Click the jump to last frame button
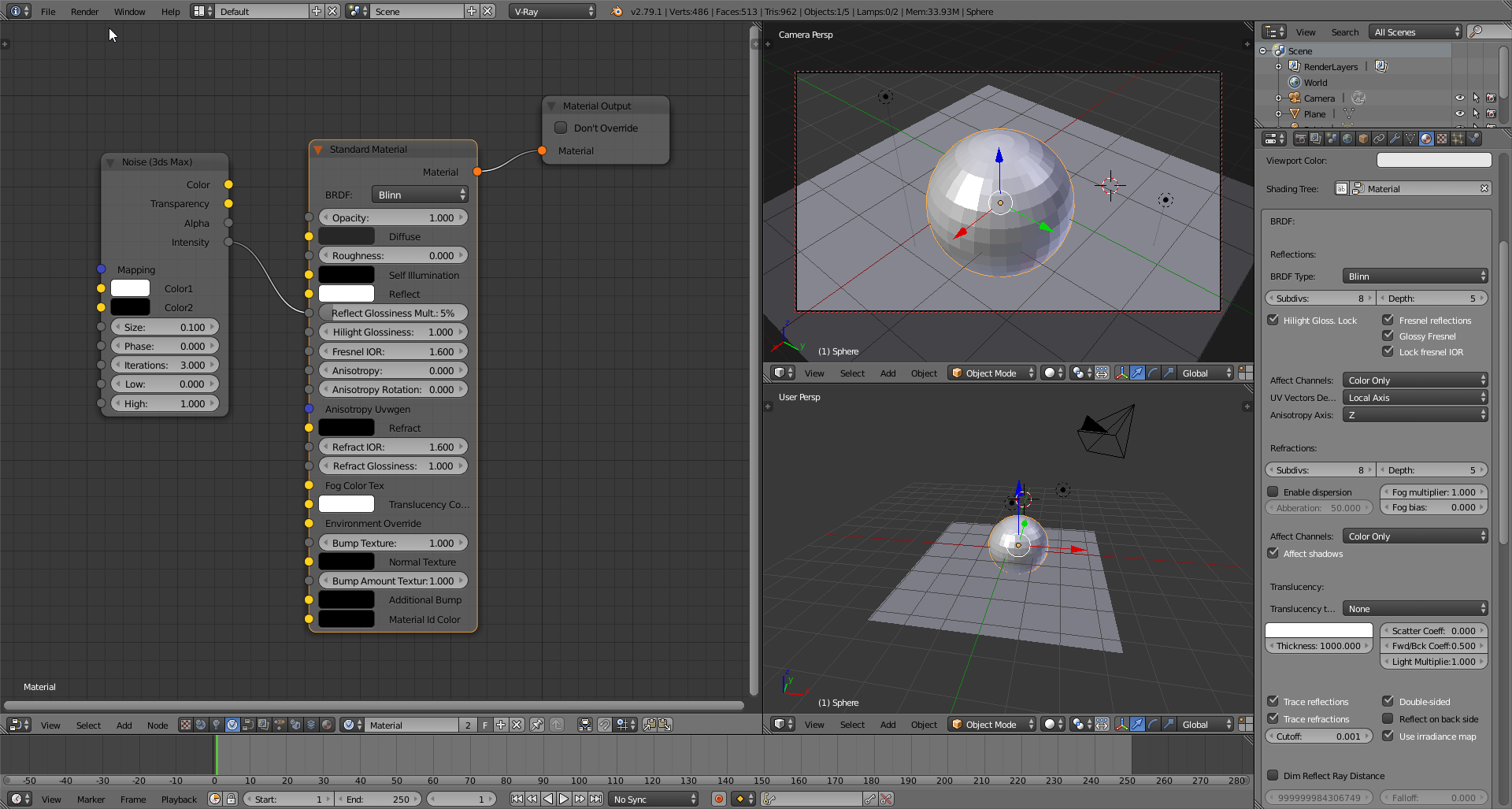 (596, 799)
